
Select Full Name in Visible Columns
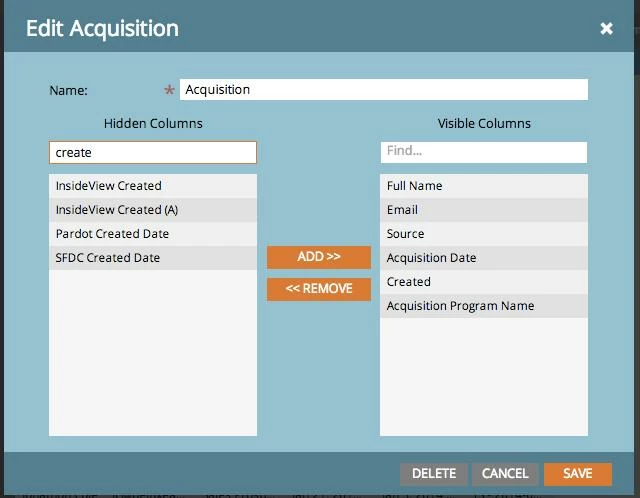[484, 186]
